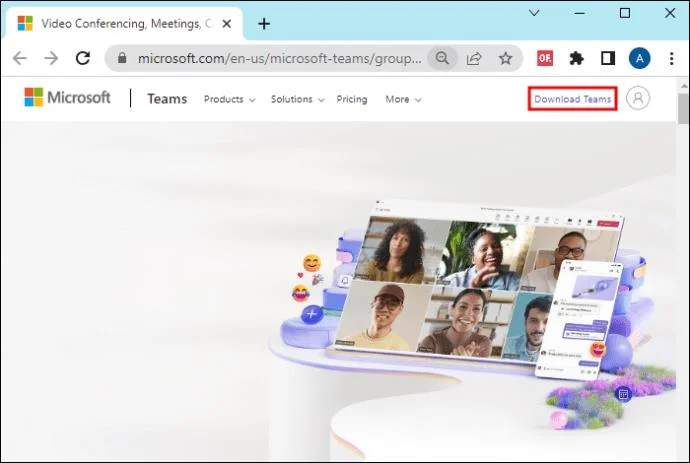
Task: Share this page using the share icon
Action: (x=474, y=58)
